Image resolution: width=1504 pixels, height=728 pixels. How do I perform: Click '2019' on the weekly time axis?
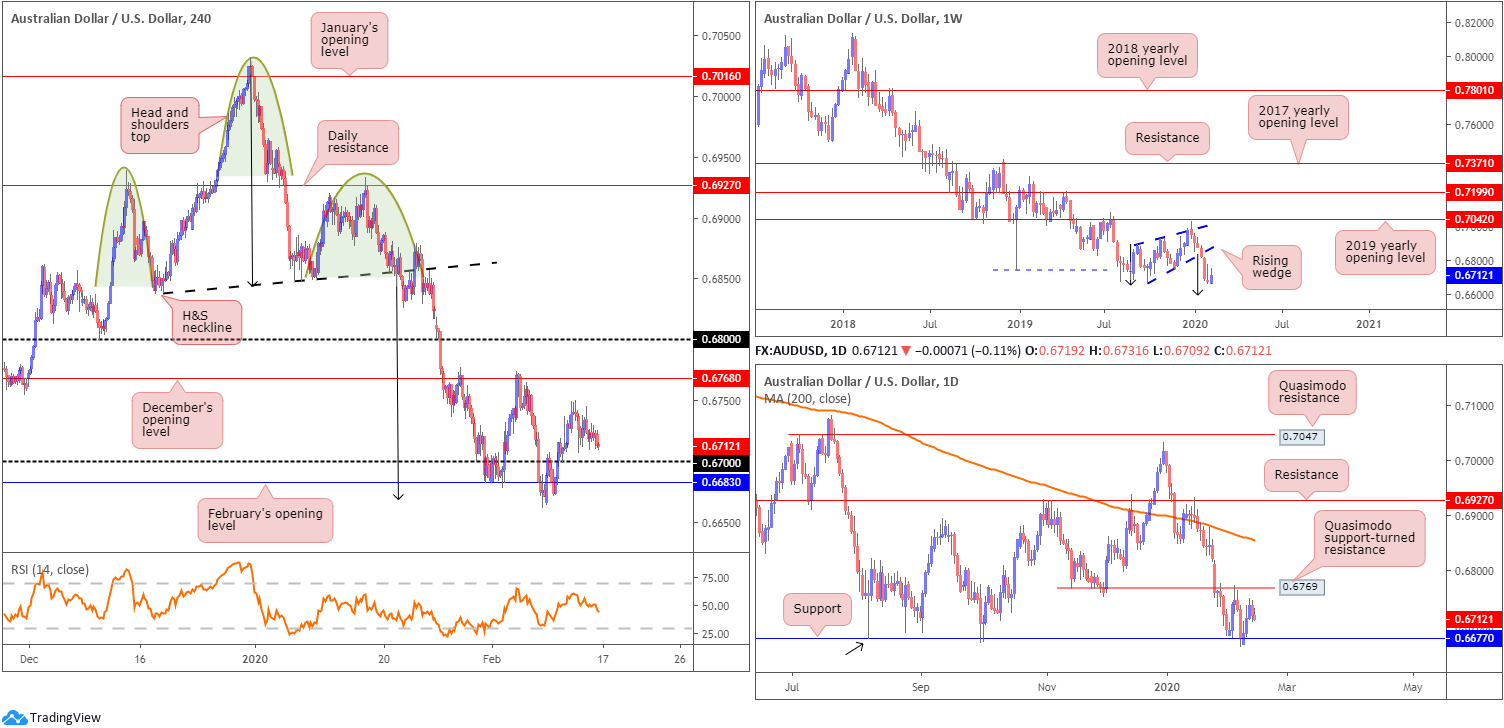pyautogui.click(x=1019, y=324)
